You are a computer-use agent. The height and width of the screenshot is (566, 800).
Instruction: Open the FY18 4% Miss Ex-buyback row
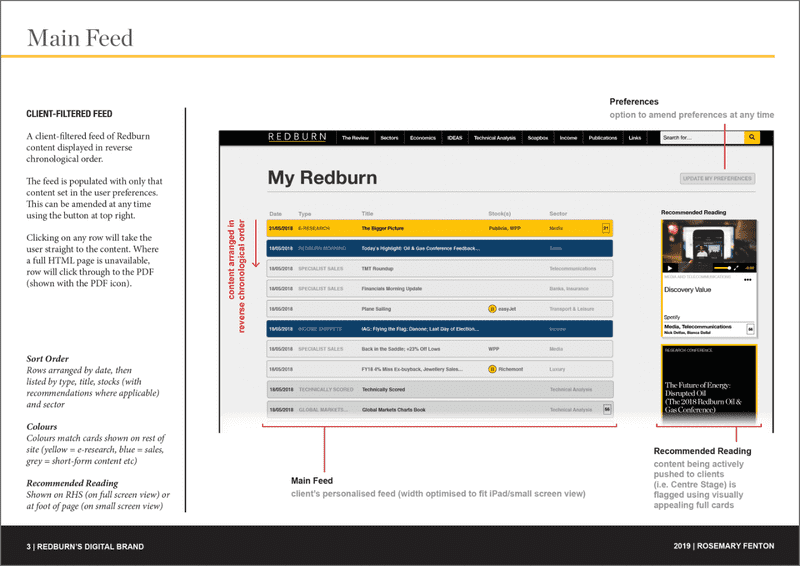439,369
